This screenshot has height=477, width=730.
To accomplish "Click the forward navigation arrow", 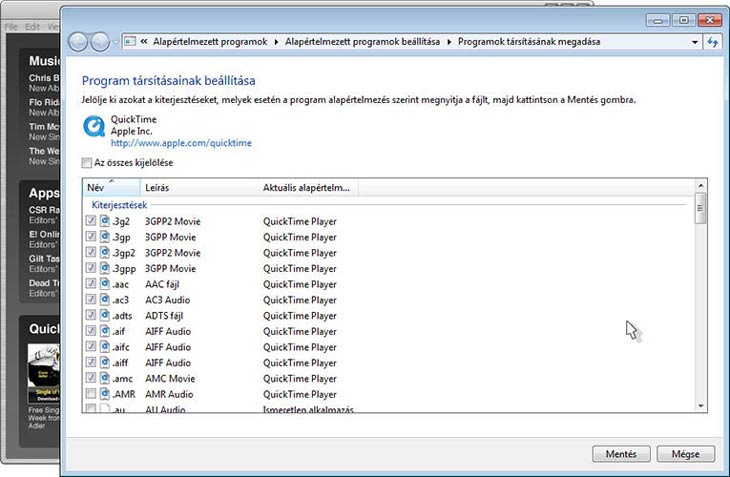I will 100,42.
